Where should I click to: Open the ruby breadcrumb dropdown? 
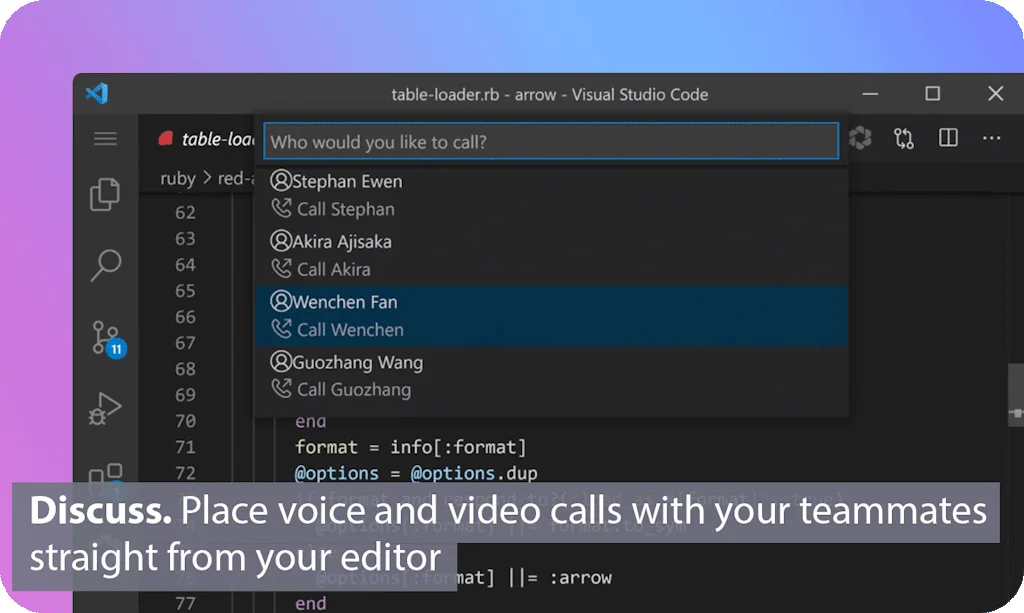tap(177, 178)
